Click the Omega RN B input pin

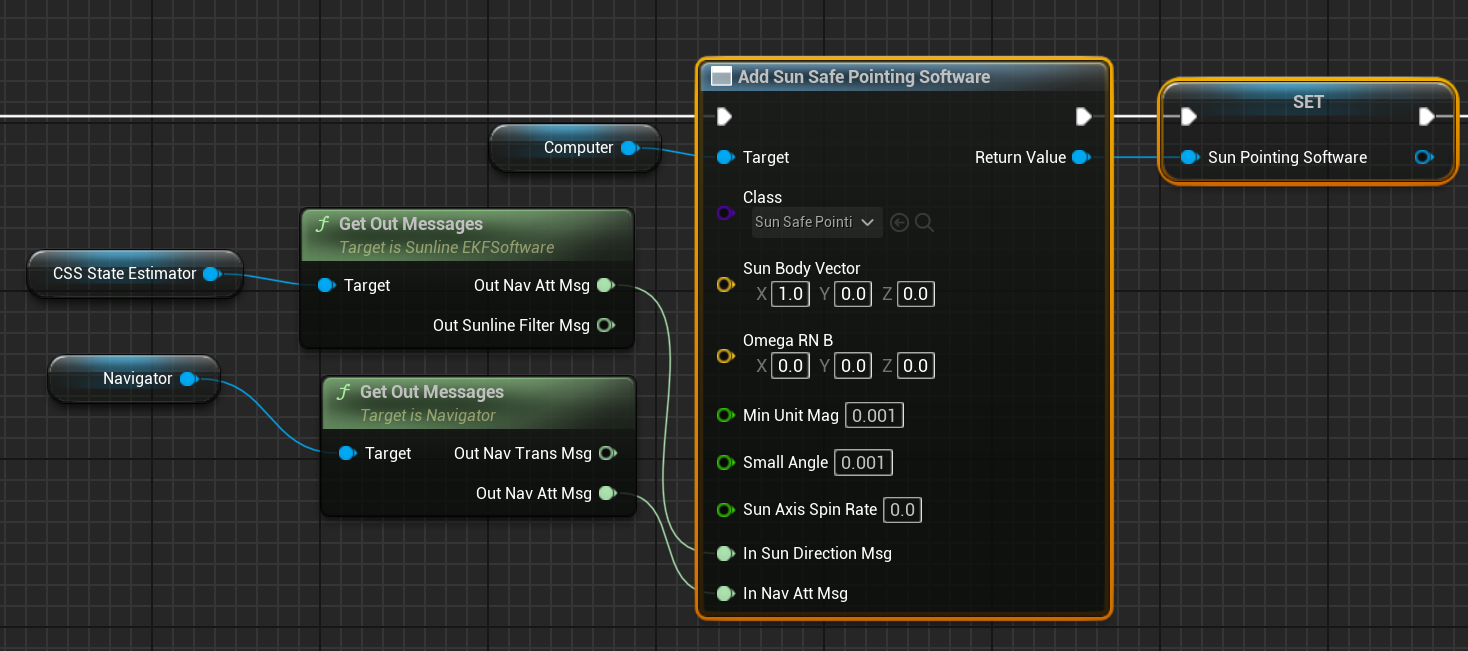(725, 357)
